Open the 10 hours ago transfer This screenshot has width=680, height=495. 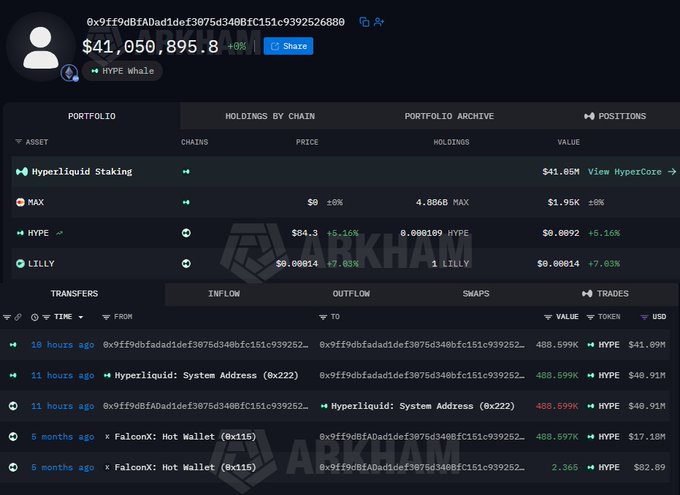[x=62, y=345]
